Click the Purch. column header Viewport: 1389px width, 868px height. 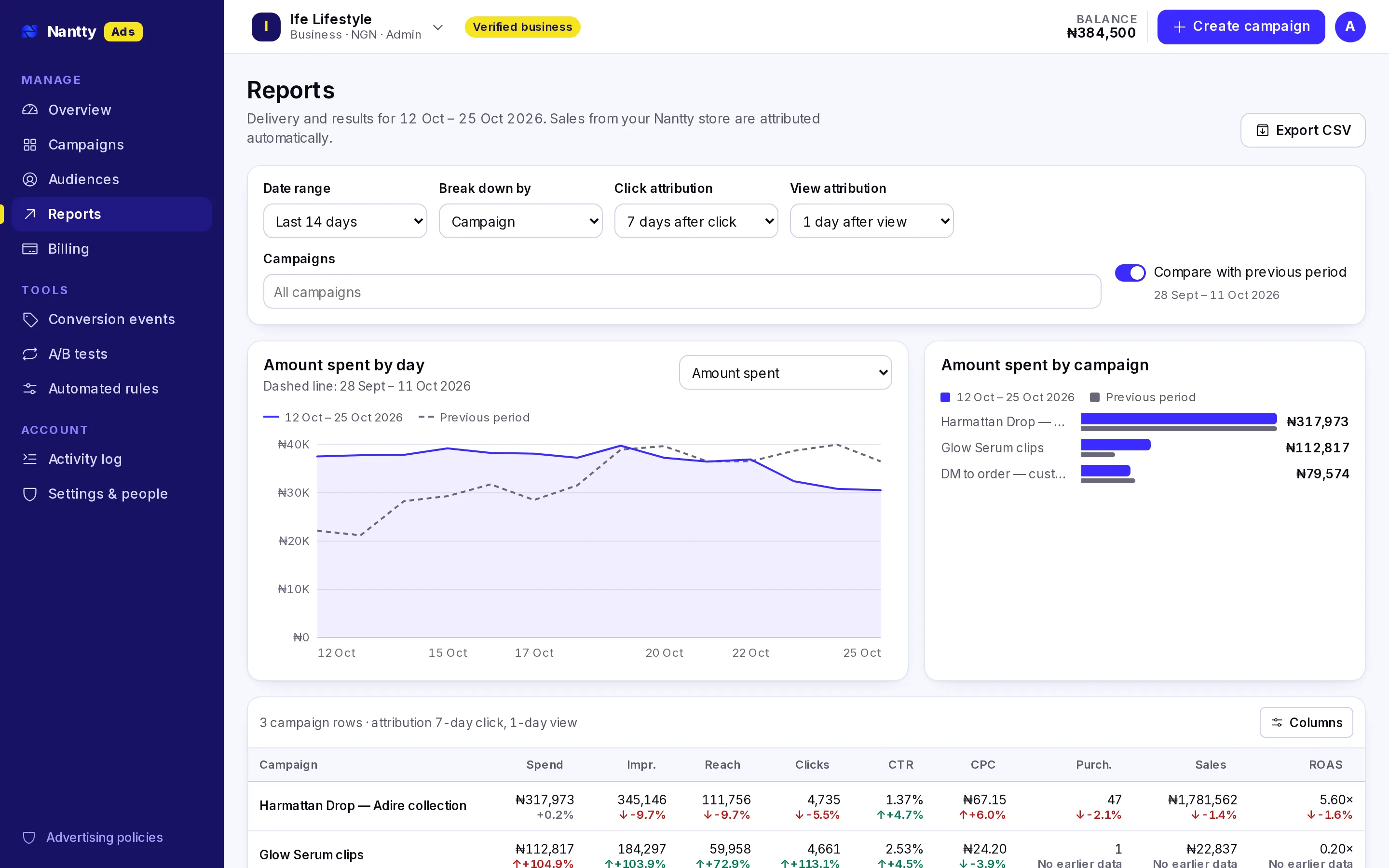[x=1093, y=765]
